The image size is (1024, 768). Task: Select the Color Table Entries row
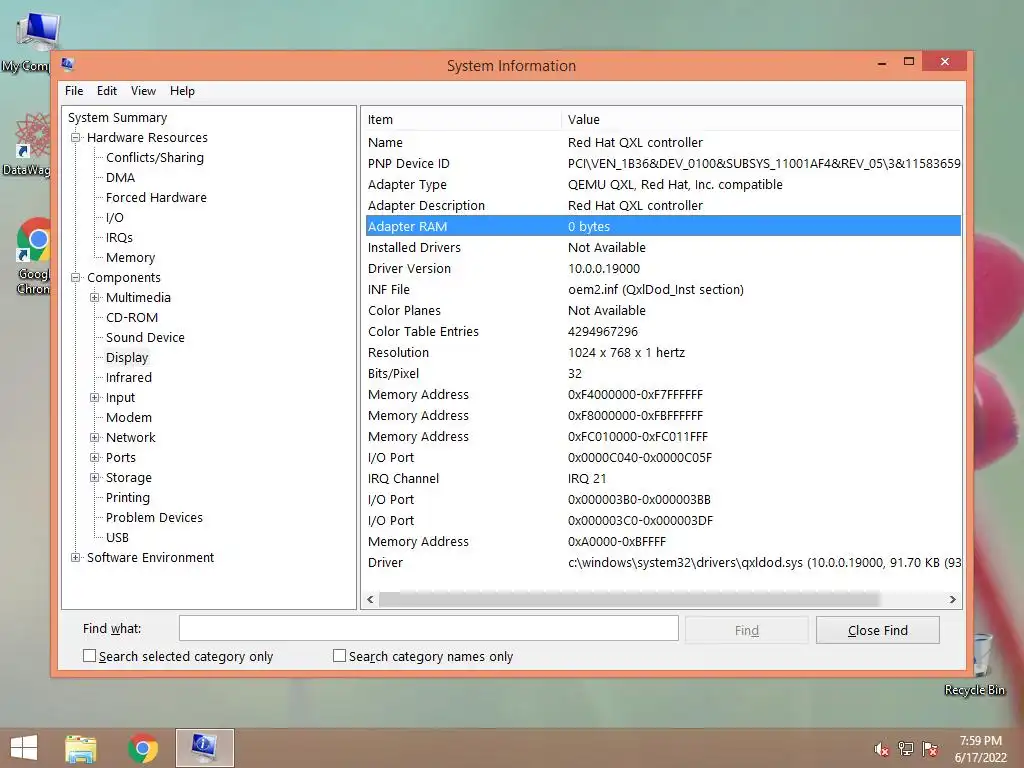pos(663,332)
